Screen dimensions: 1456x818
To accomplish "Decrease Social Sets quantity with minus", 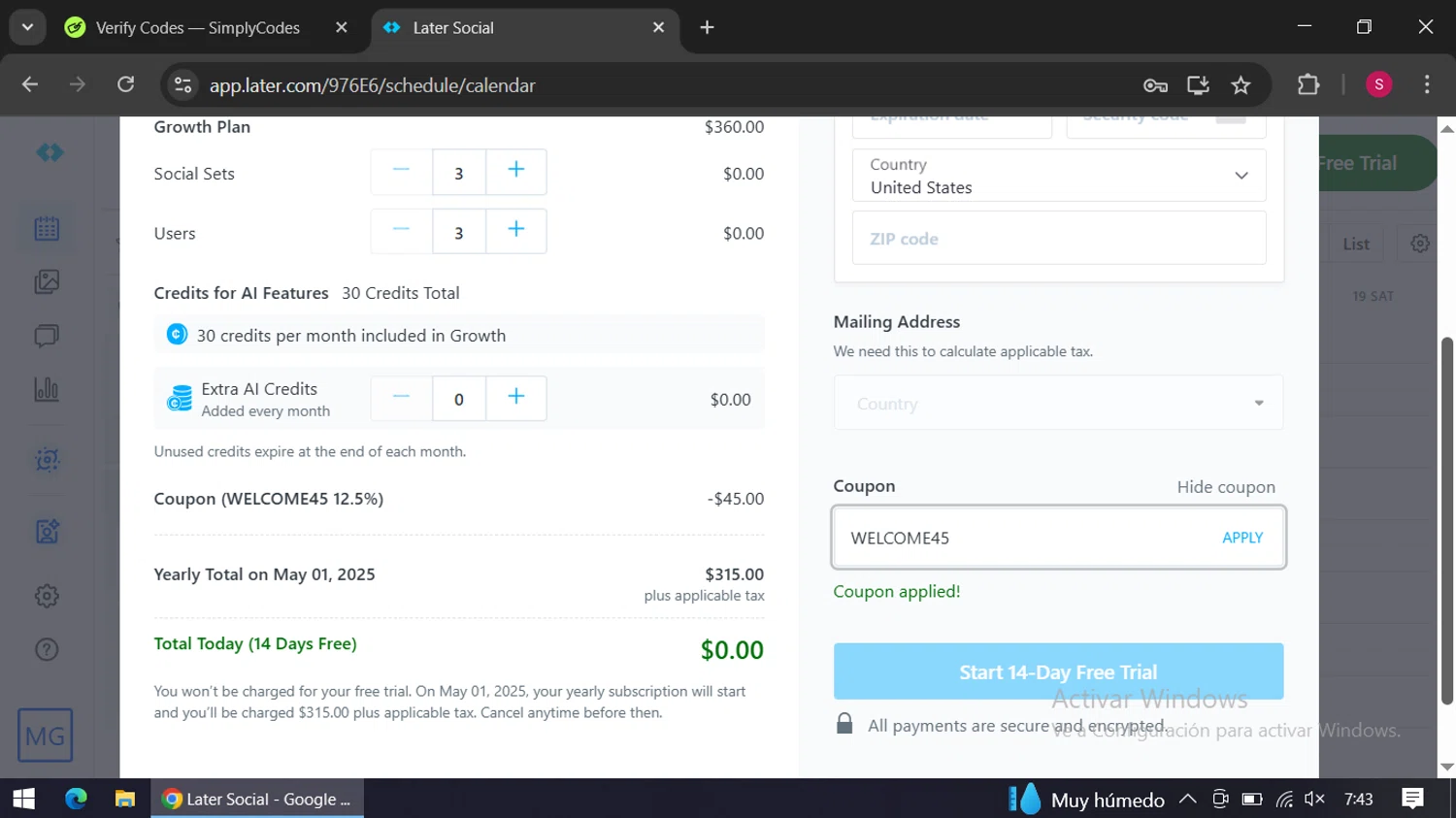I will tap(401, 172).
